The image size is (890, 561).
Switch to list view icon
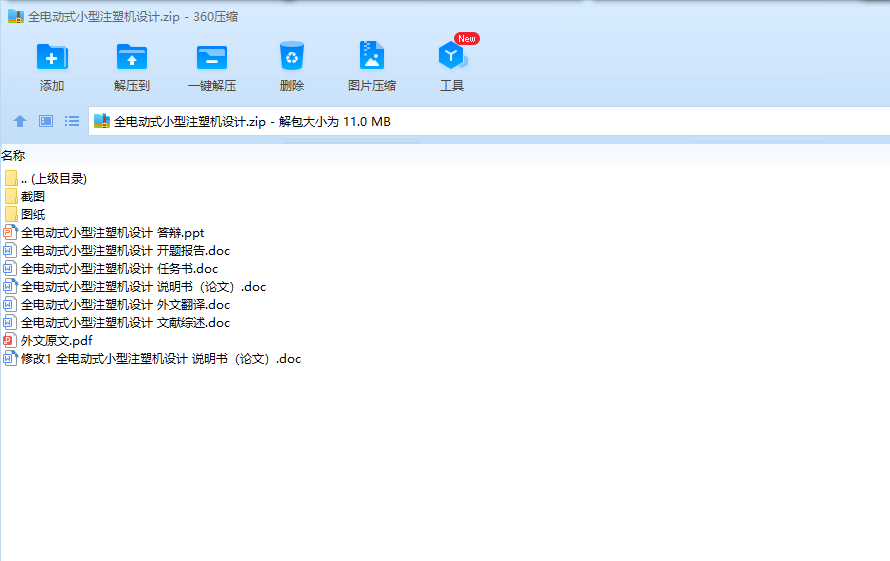(72, 121)
